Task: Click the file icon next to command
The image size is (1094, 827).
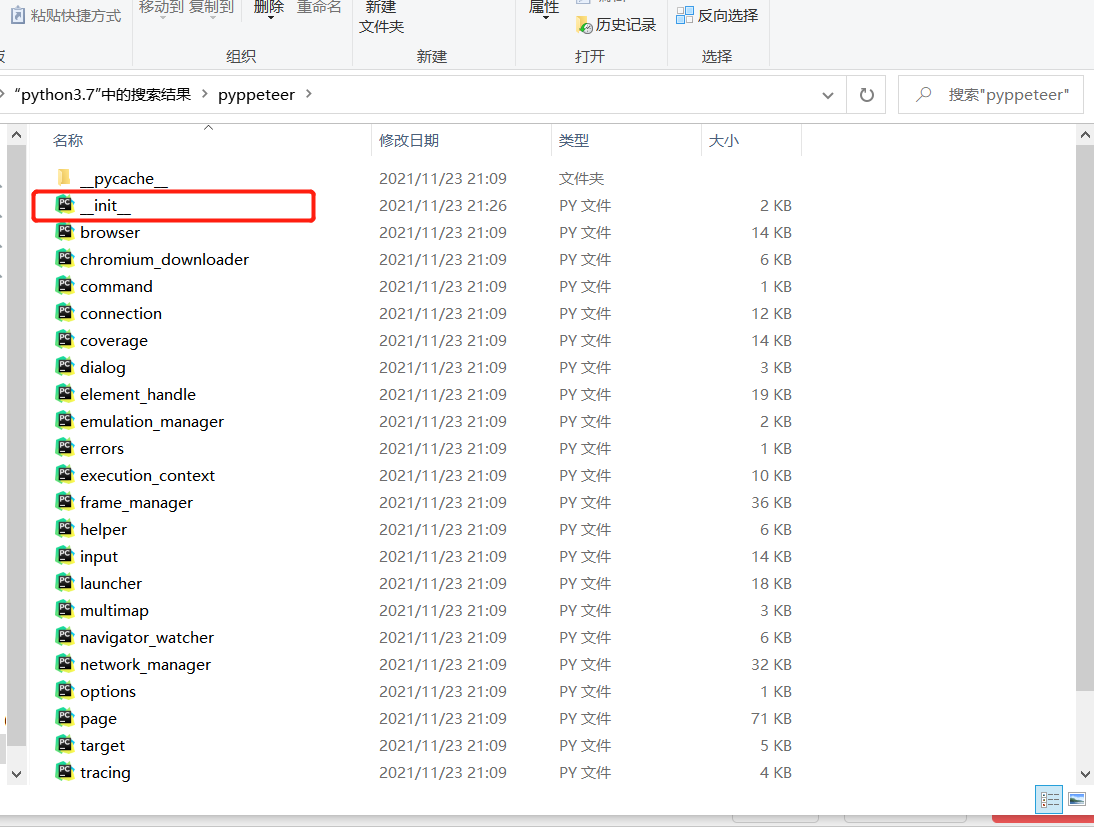Action: click(65, 285)
